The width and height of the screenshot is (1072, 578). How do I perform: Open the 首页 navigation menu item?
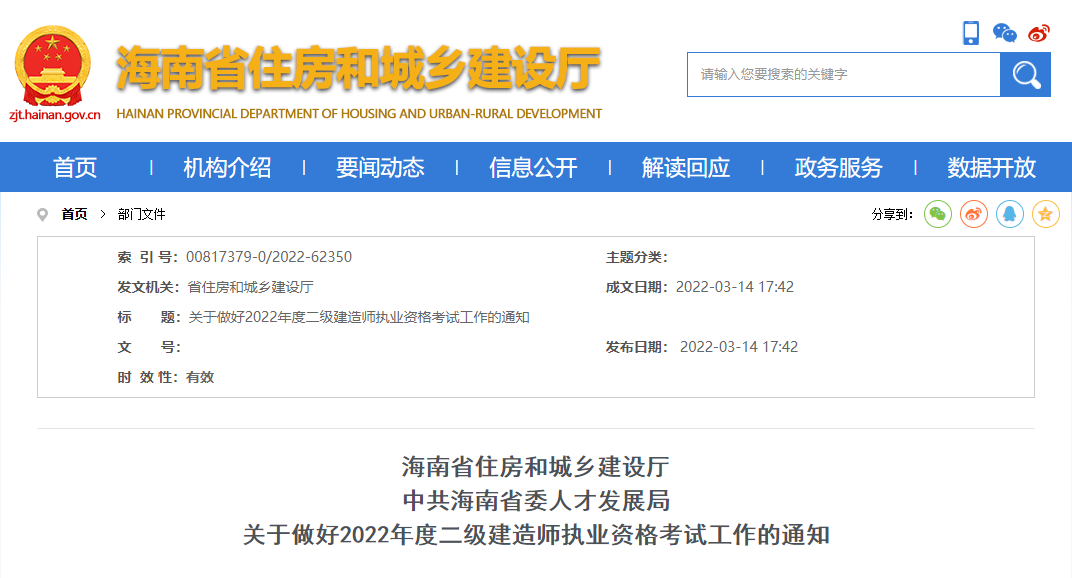coord(75,168)
